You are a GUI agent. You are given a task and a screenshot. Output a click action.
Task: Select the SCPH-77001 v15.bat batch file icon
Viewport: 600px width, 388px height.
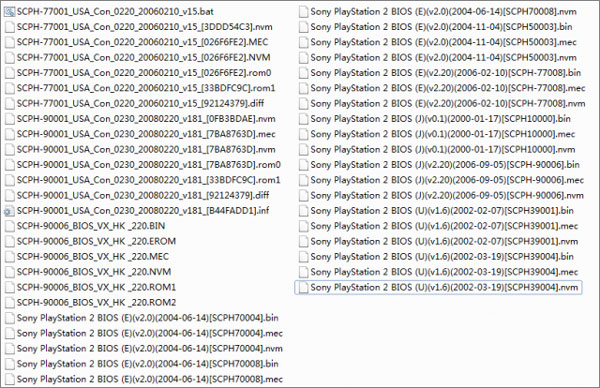(x=9, y=12)
